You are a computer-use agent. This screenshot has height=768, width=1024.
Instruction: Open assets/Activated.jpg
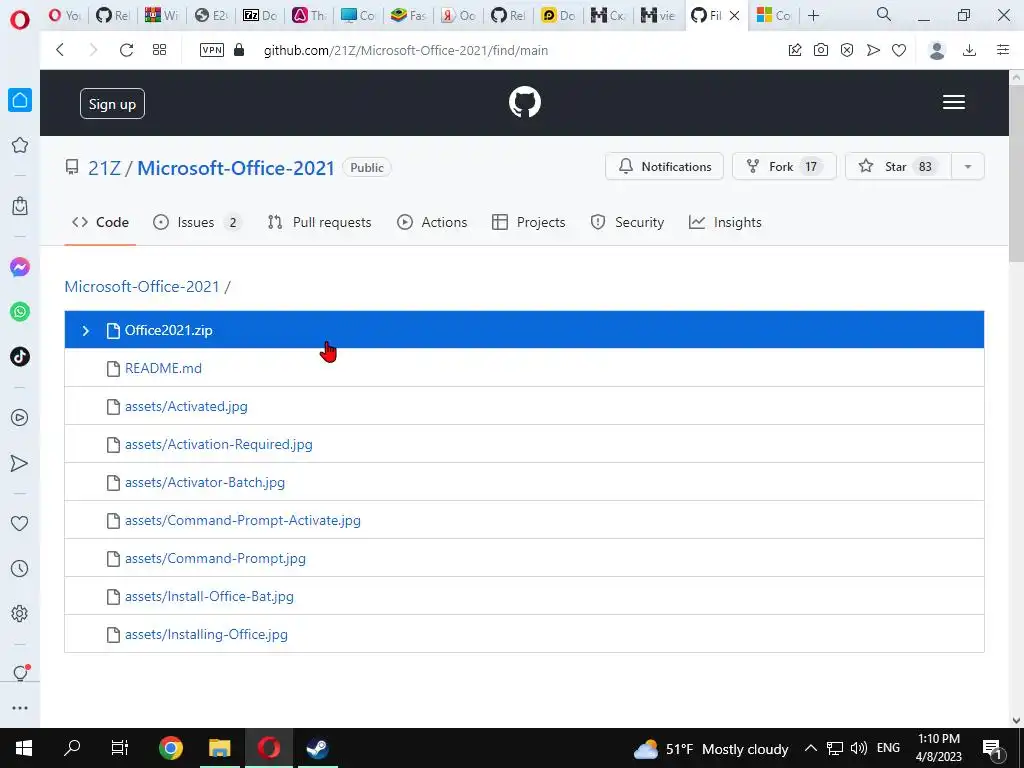(x=186, y=406)
